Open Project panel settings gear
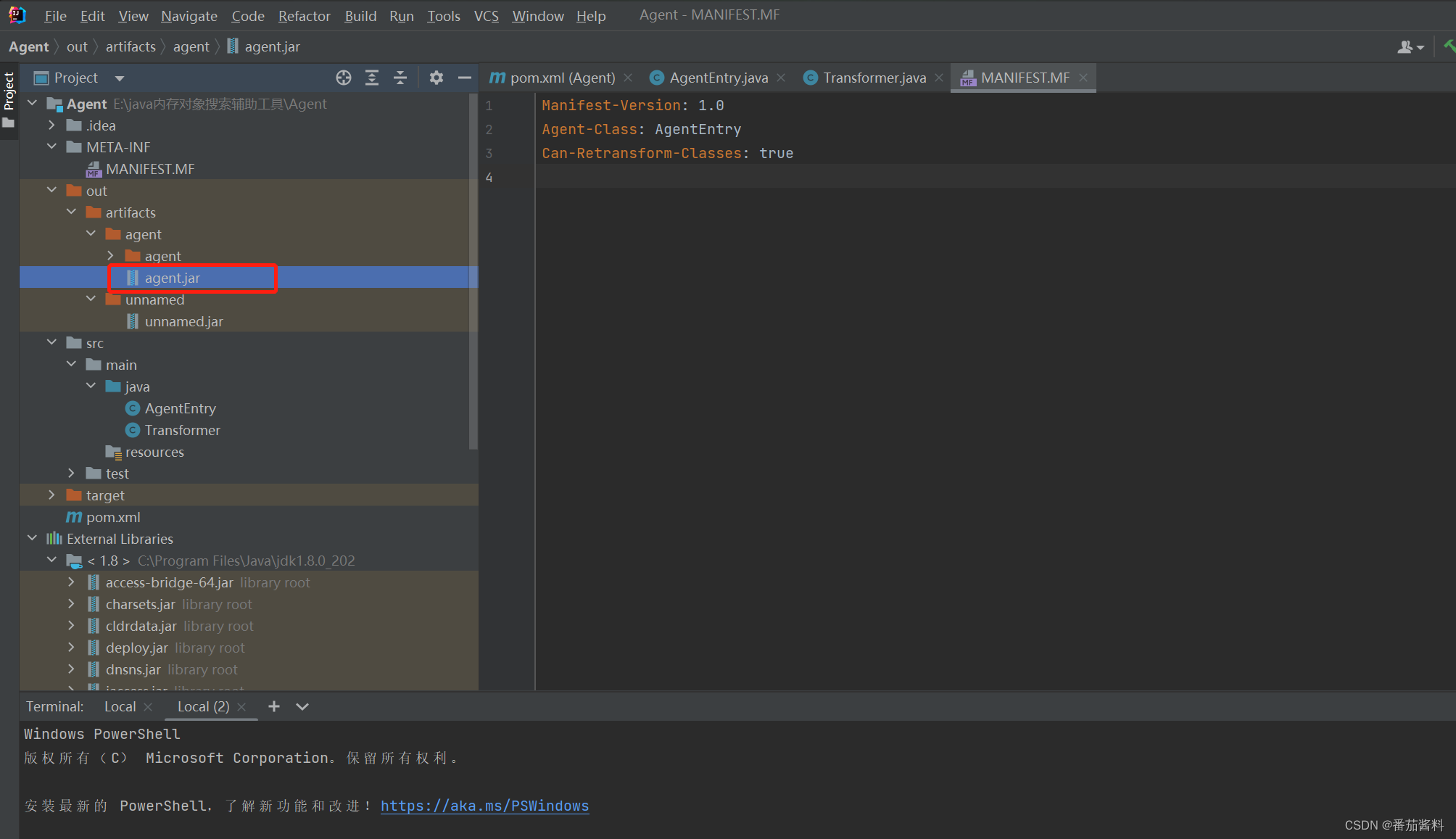Viewport: 1456px width, 839px height. pyautogui.click(x=436, y=78)
